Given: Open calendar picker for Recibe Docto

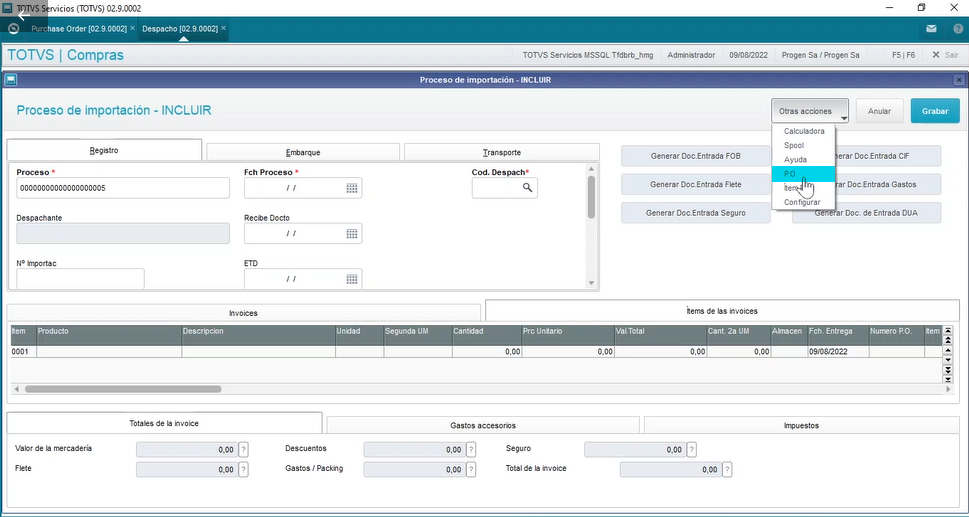Looking at the screenshot, I should [352, 233].
